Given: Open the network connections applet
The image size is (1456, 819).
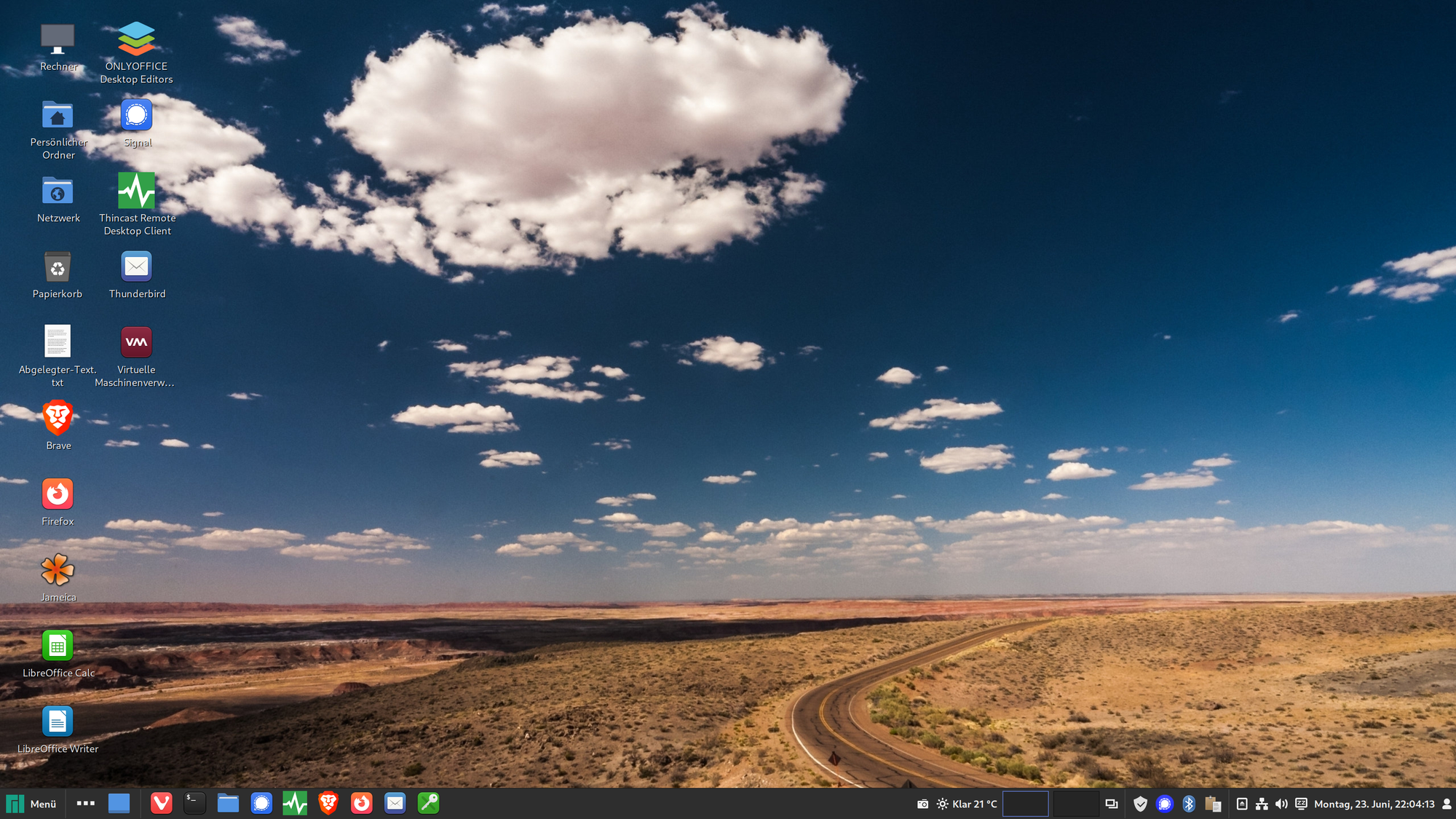Looking at the screenshot, I should click(1262, 804).
